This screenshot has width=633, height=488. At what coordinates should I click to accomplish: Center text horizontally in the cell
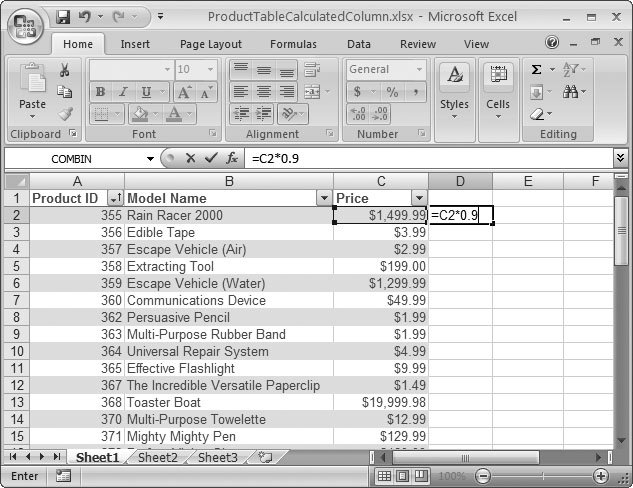pyautogui.click(x=264, y=92)
